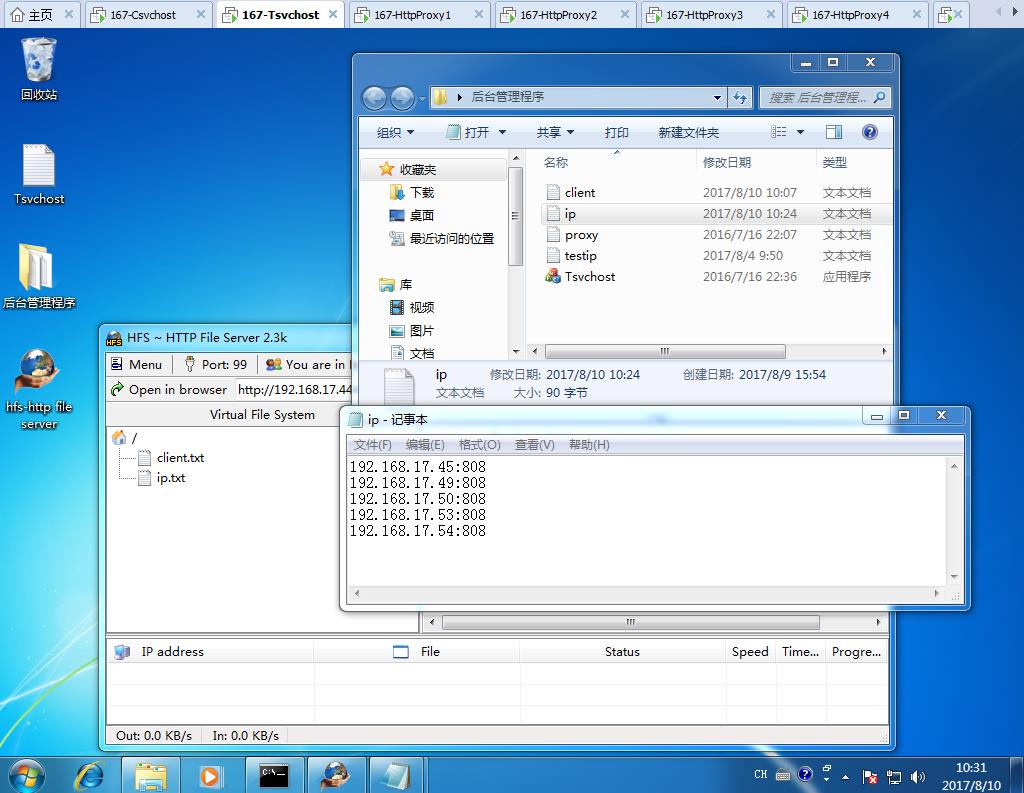The image size is (1024, 793).
Task: Click the Explorer search input box
Action: click(x=815, y=98)
